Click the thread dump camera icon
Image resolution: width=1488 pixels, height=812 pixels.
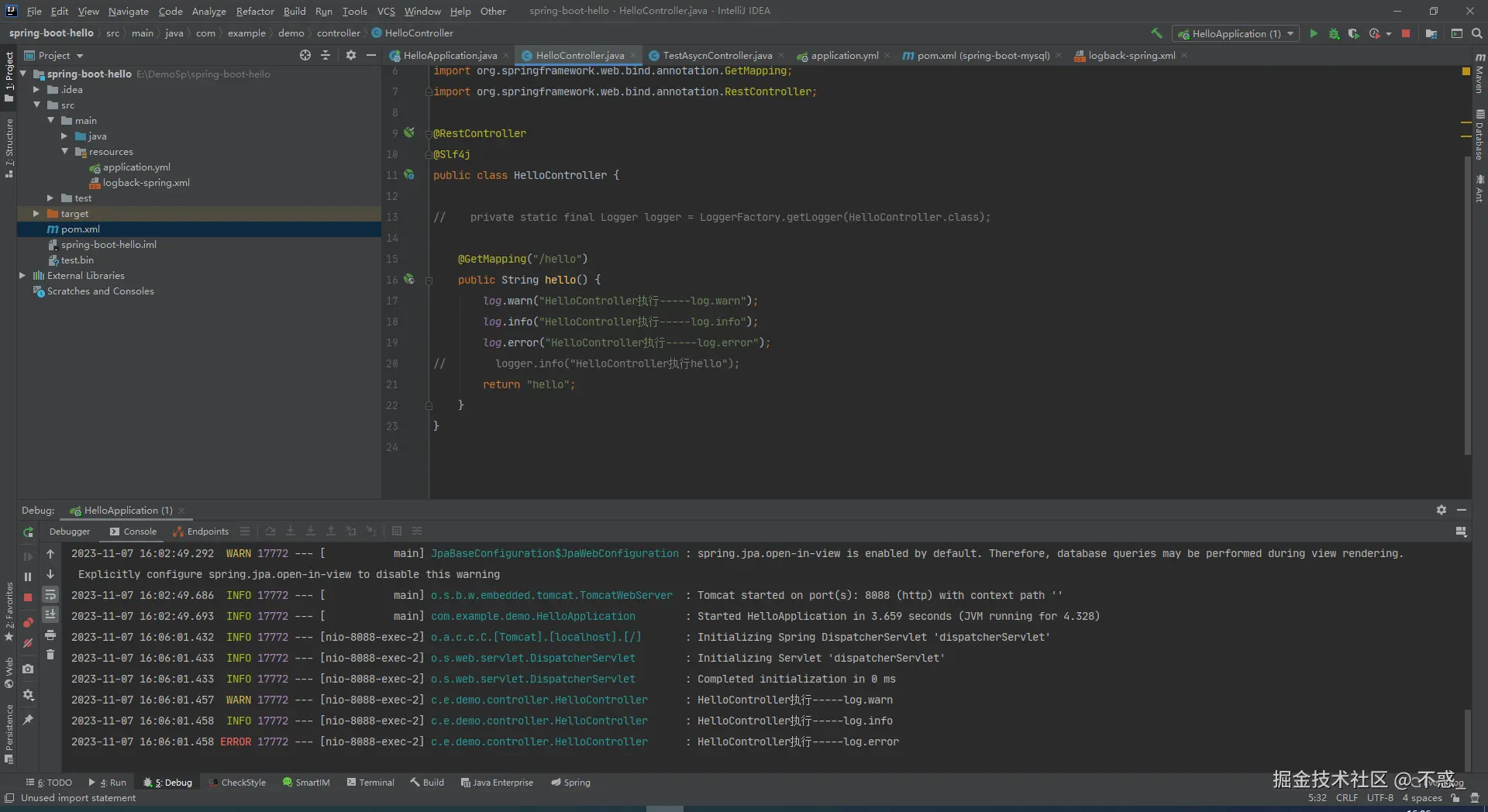click(28, 669)
